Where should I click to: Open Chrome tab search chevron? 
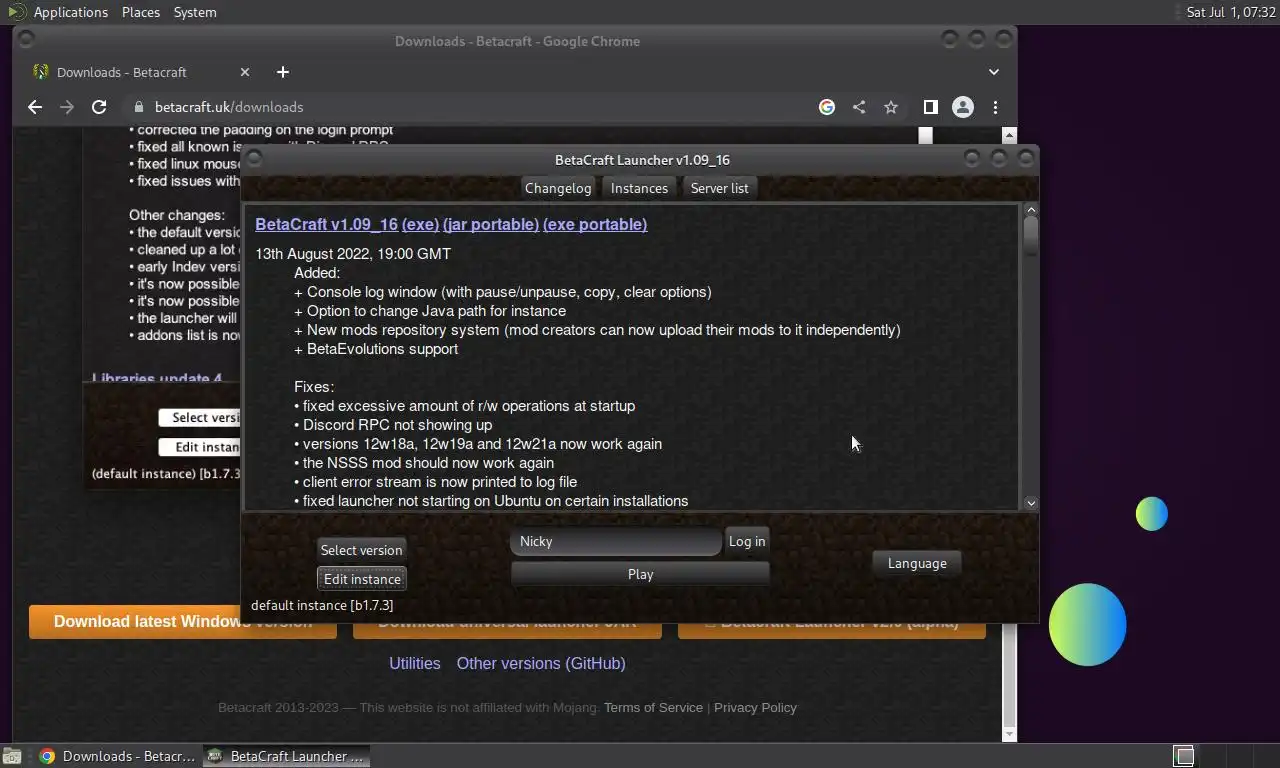994,72
